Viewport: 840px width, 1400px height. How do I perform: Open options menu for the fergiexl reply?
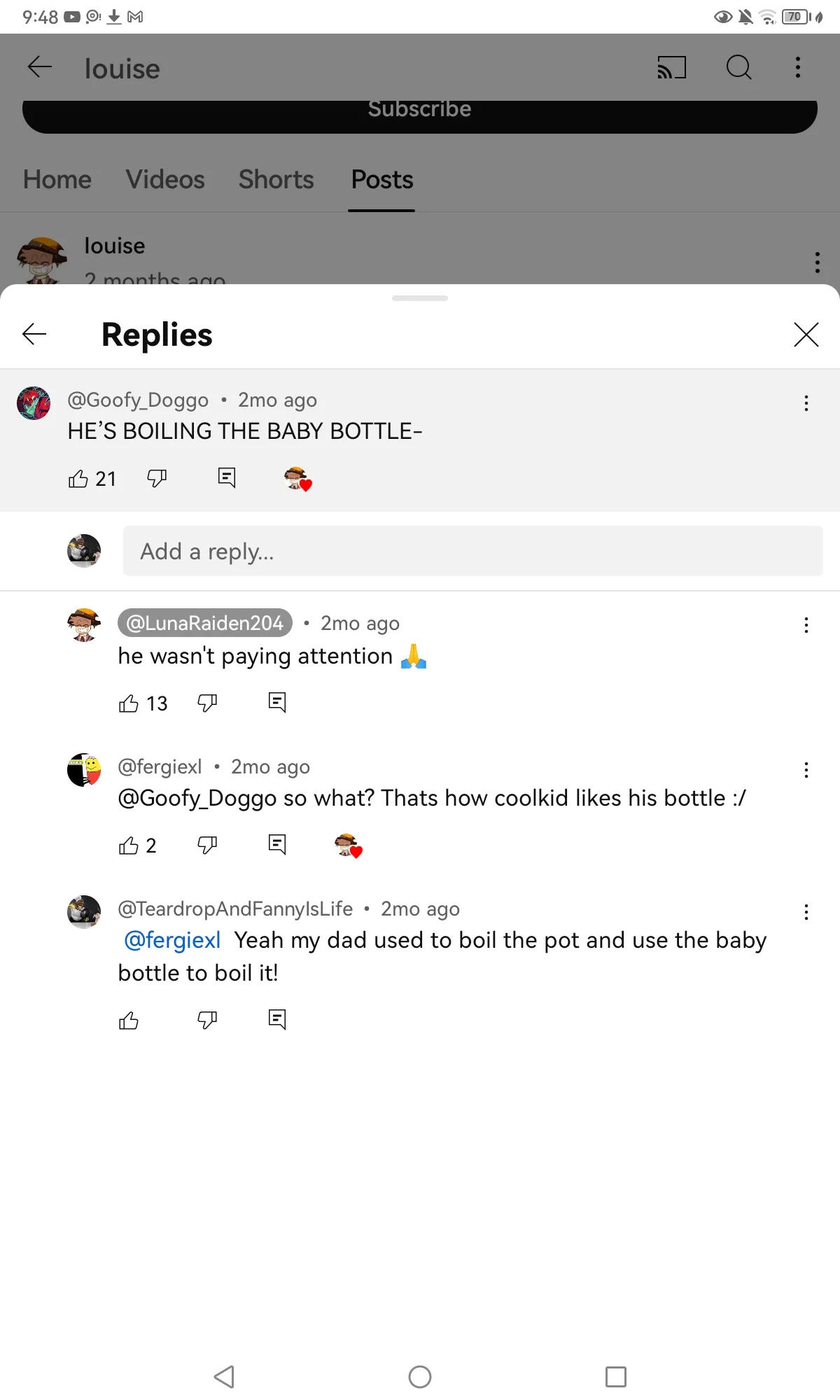[806, 770]
